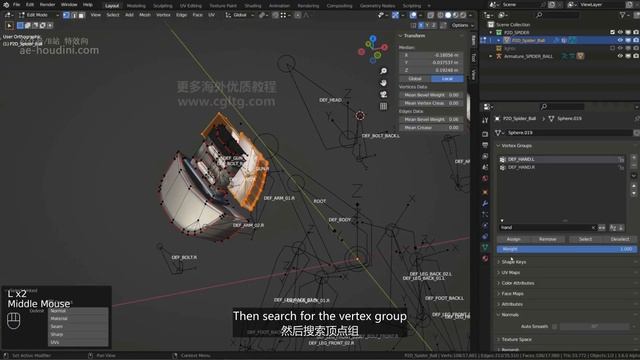This screenshot has height=360, width=640.
Task: Enable vertex select mode in header
Action: pos(66,15)
